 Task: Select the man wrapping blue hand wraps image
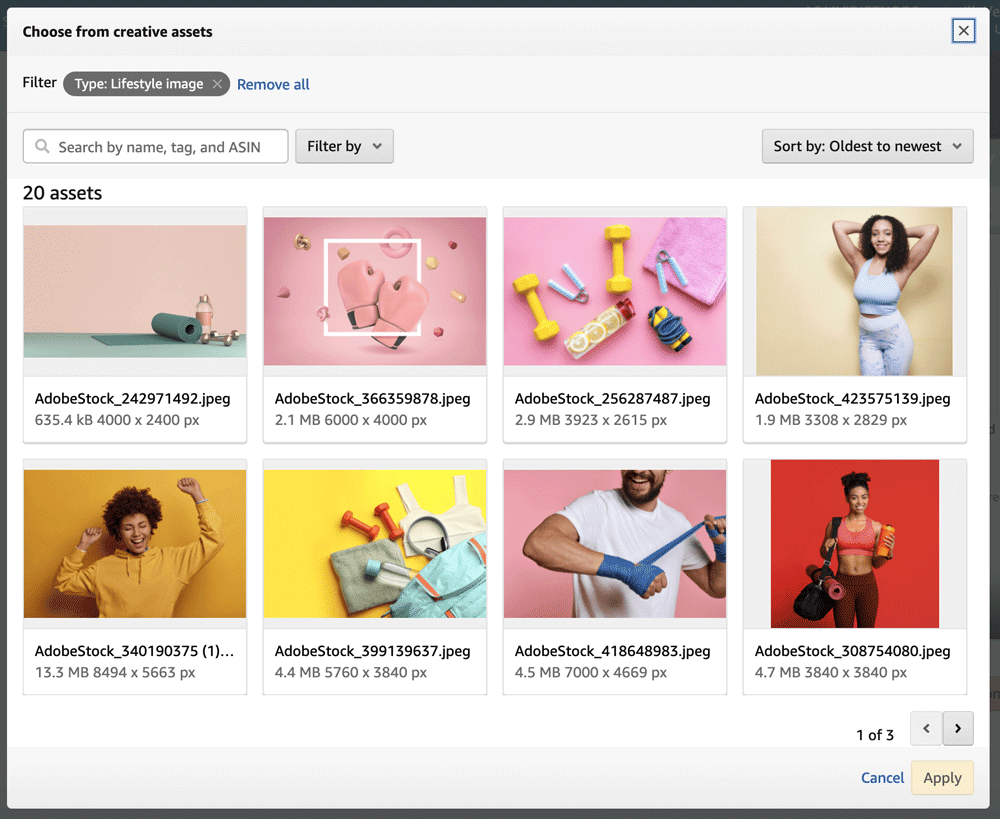click(x=615, y=543)
